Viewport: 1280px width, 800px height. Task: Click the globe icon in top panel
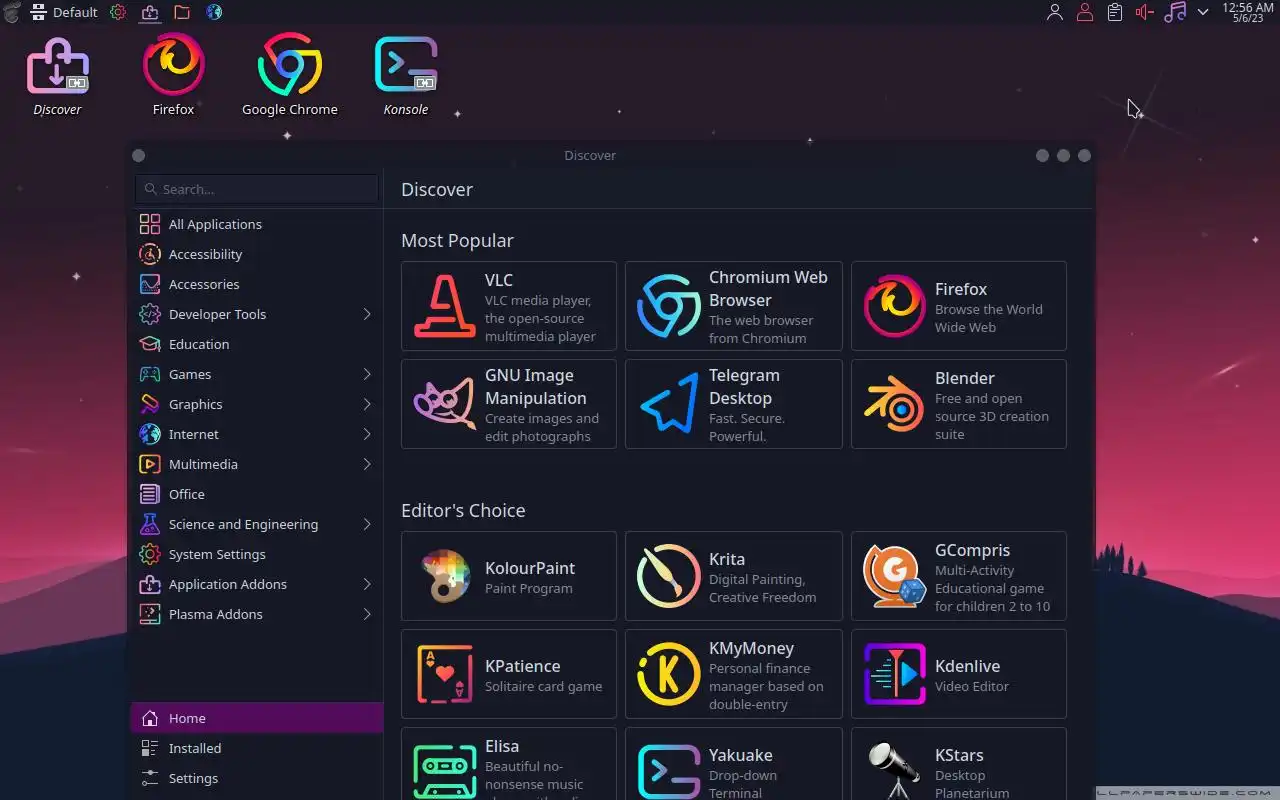214,12
